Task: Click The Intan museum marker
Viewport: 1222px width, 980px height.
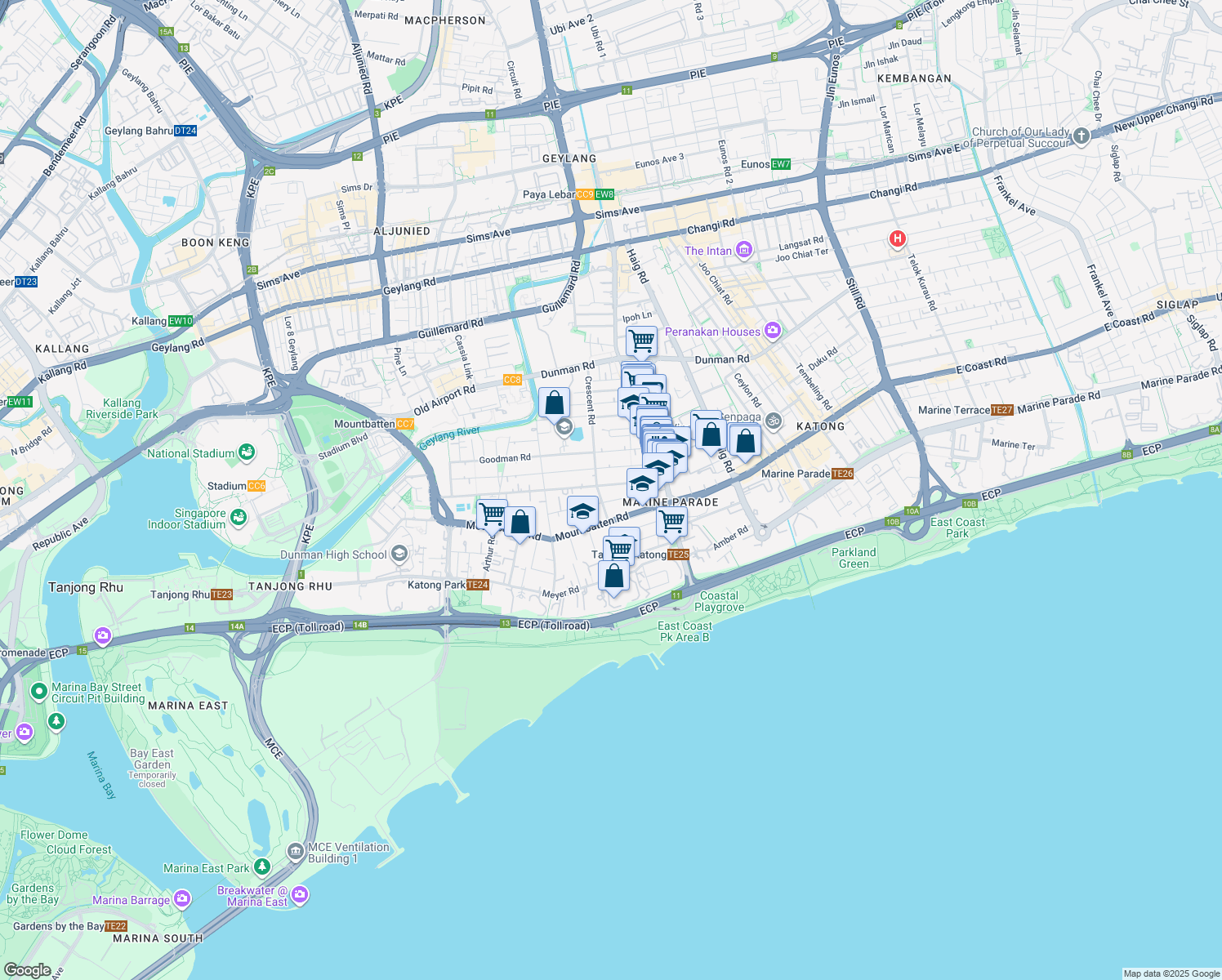Action: pyautogui.click(x=743, y=250)
